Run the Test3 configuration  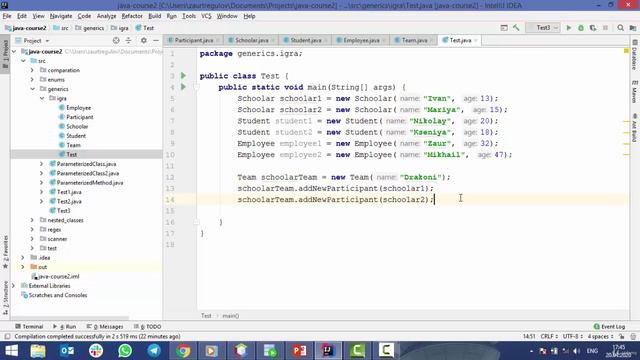pos(569,28)
